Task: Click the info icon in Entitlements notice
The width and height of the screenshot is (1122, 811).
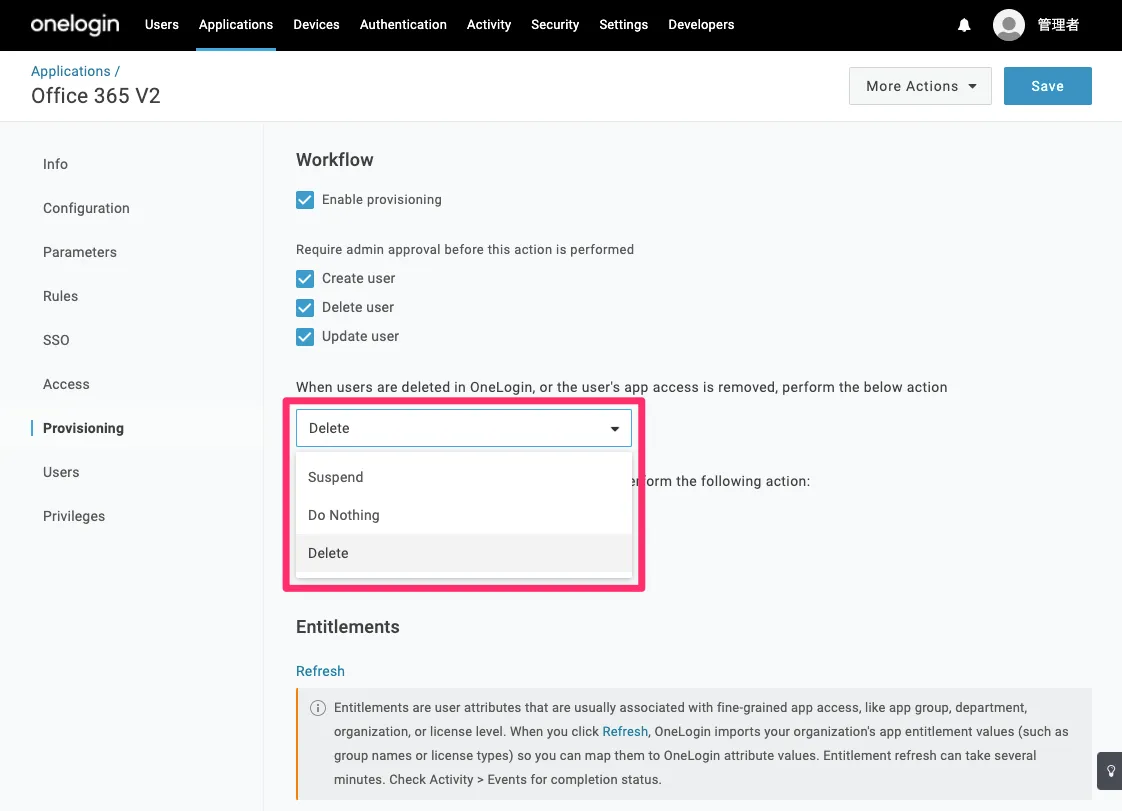Action: (318, 708)
